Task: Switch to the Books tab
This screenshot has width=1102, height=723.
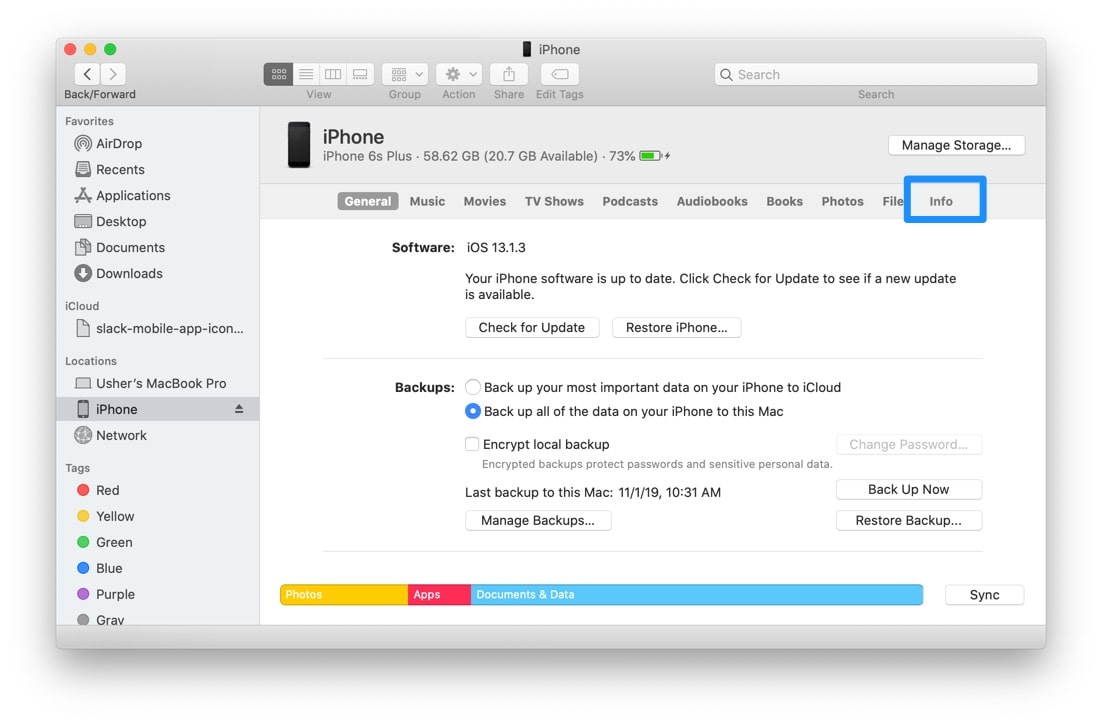Action: click(x=784, y=201)
